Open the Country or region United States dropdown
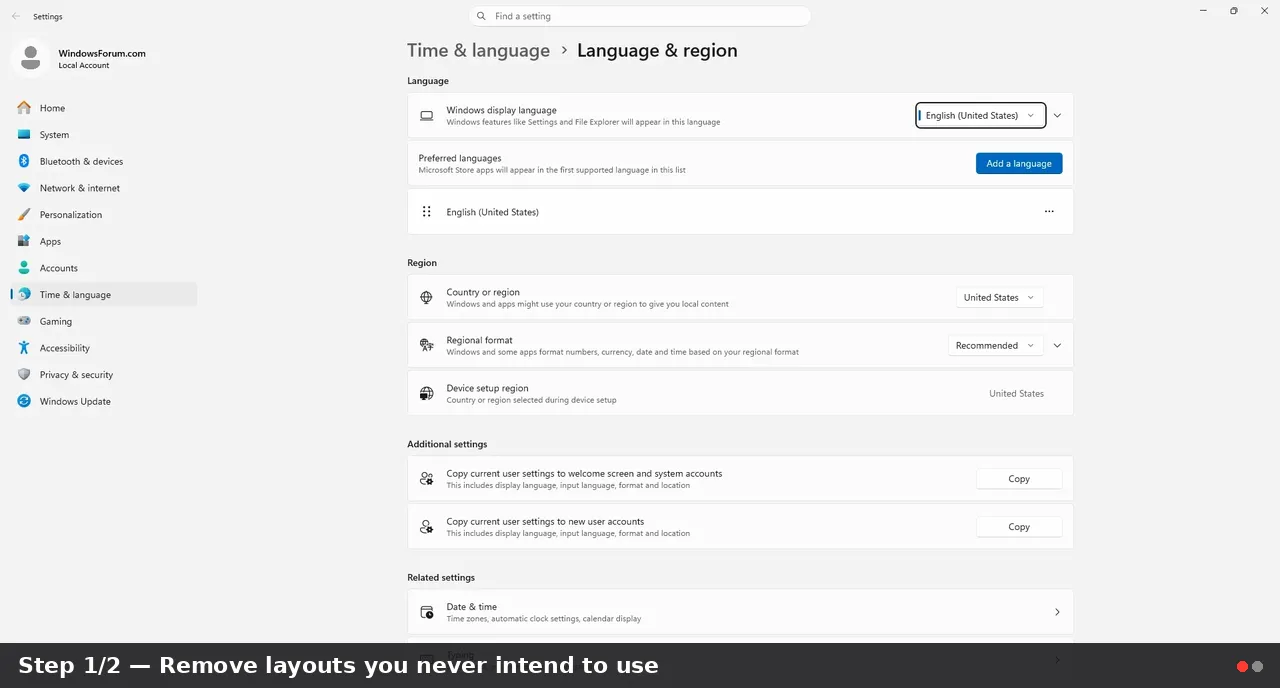Viewport: 1280px width, 688px height. (999, 298)
